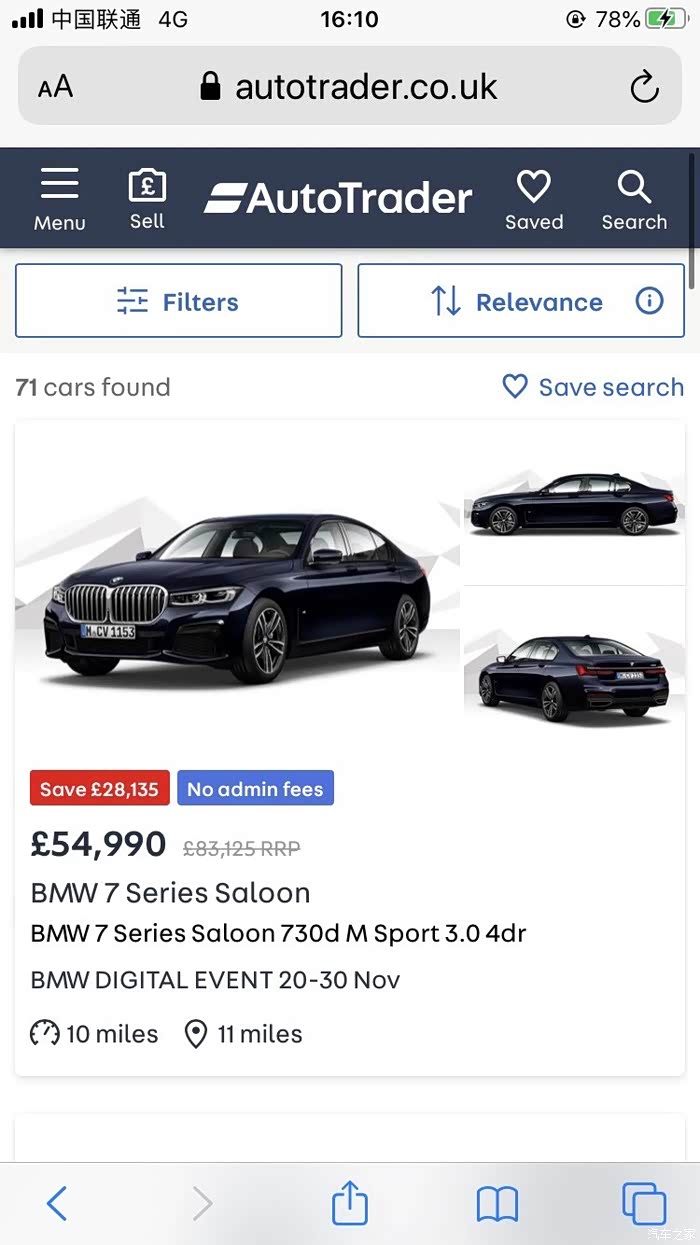Click the AutoTrader logo
The width and height of the screenshot is (700, 1245).
coord(338,198)
